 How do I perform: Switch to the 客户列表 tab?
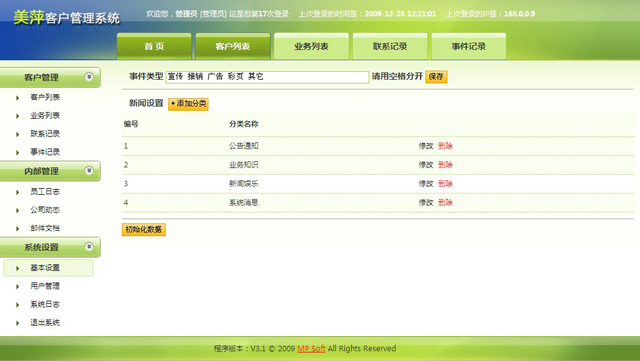coord(233,46)
